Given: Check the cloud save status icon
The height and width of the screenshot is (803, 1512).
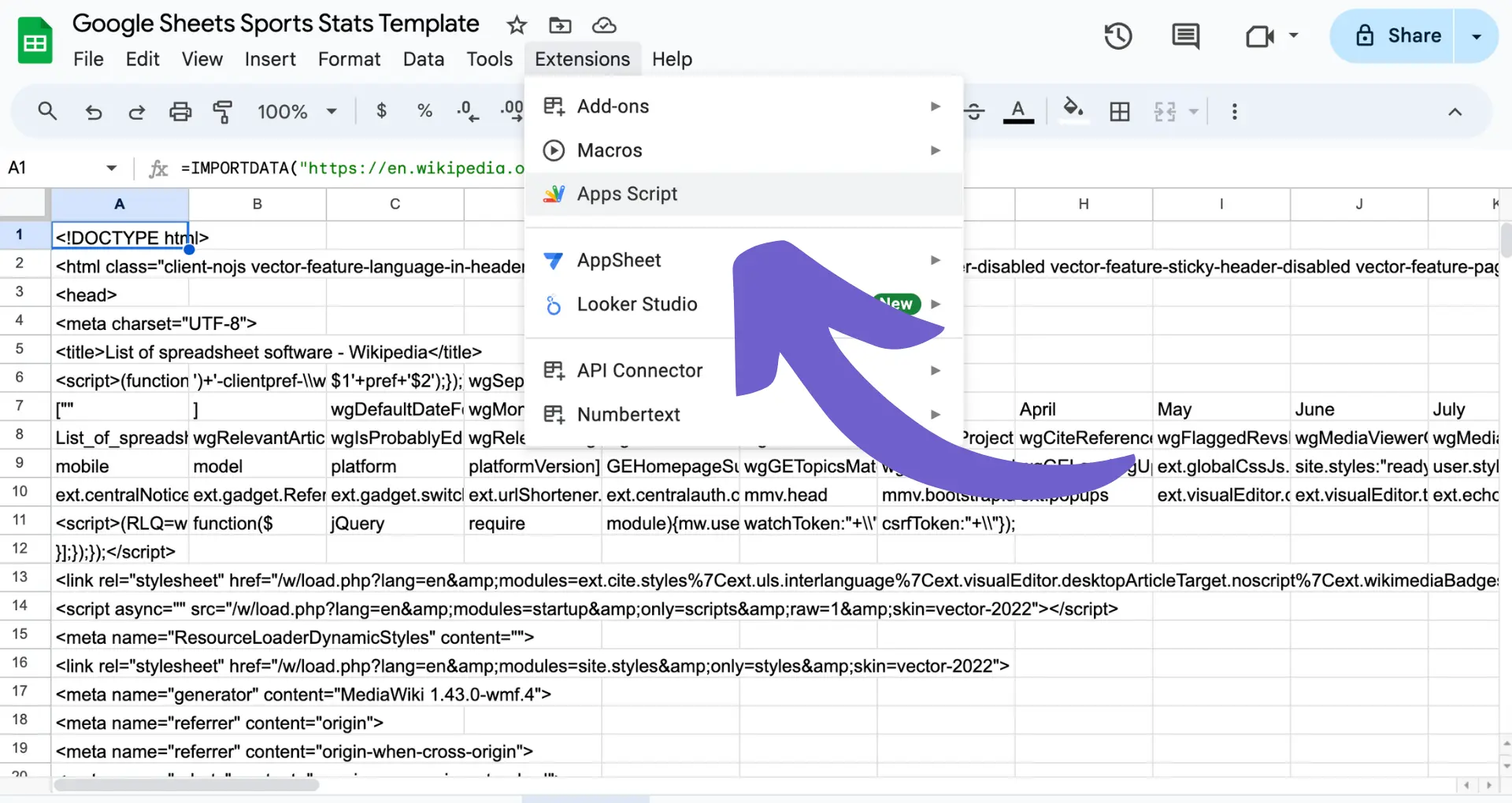Looking at the screenshot, I should (604, 25).
